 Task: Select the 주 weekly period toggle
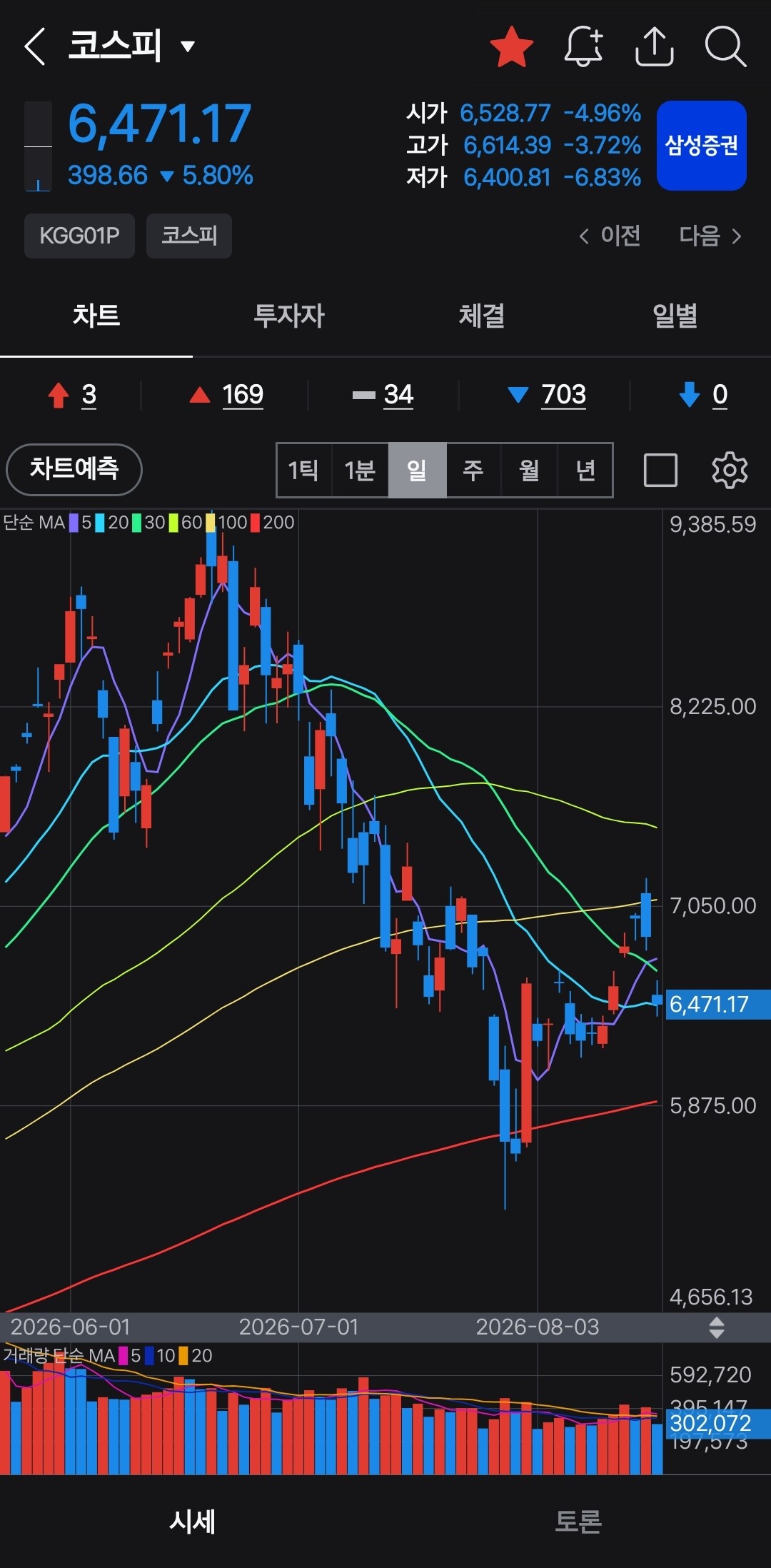473,470
